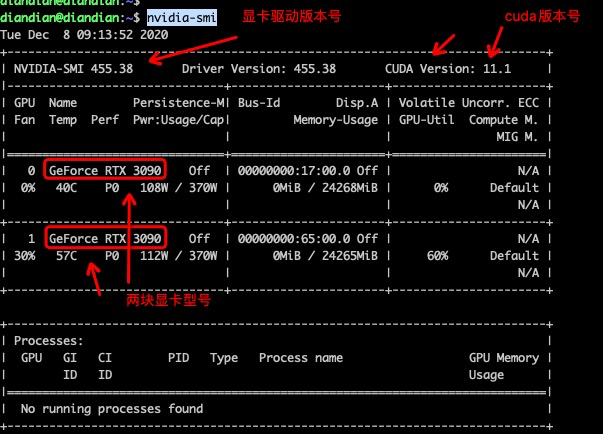Click the '57C' temperature value
The image size is (603, 434).
(66, 256)
